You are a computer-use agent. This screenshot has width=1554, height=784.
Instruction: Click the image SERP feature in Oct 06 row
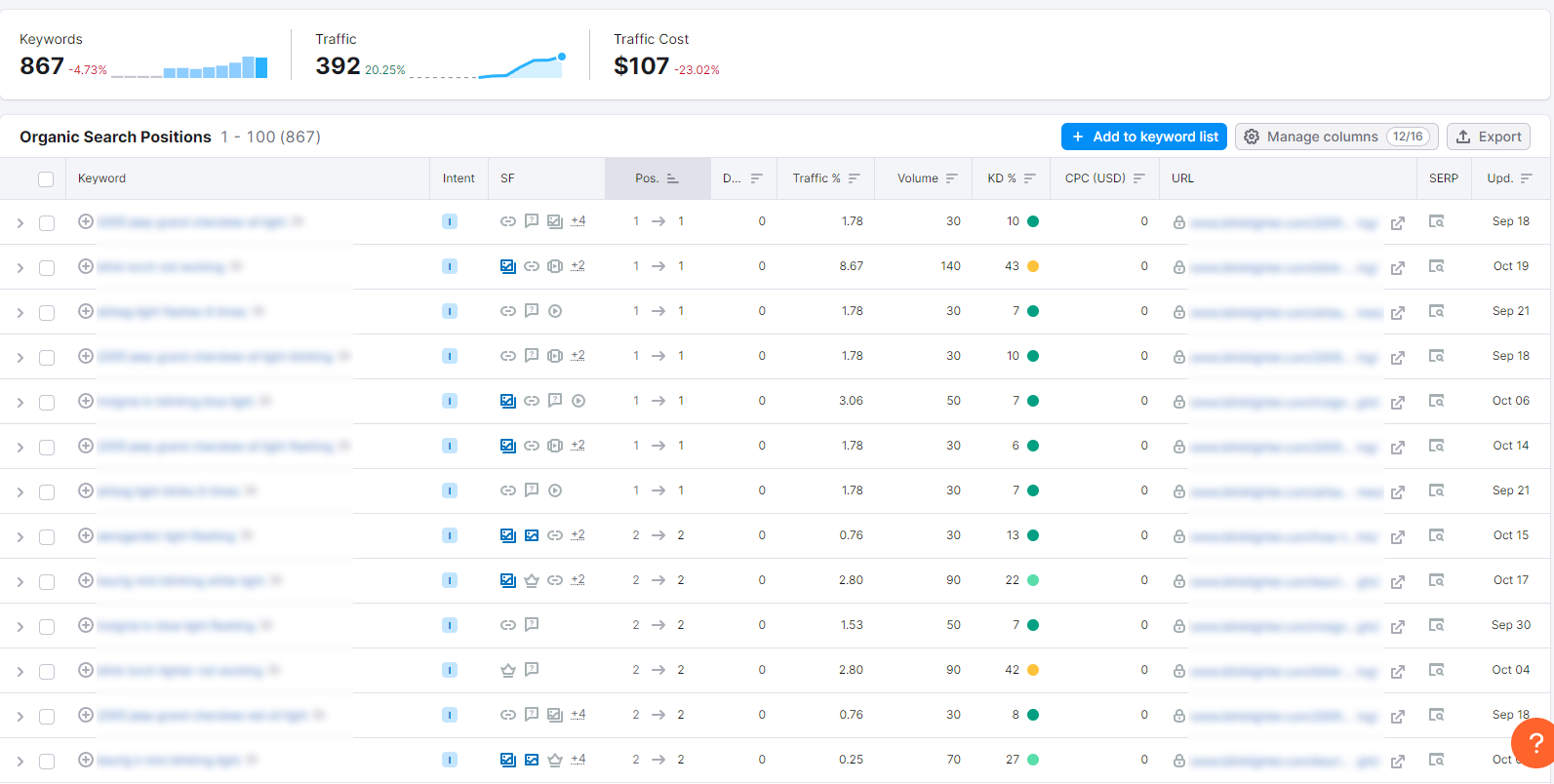tap(508, 401)
